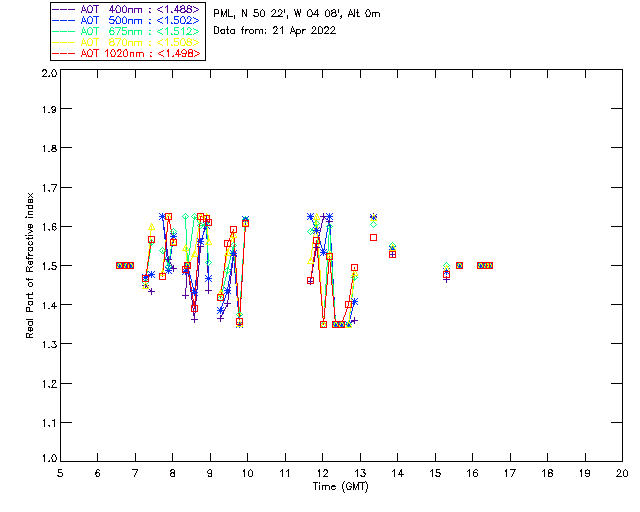Click the 'Real Part of Refractive Index' axis label
640x512 pixels.
32,265
